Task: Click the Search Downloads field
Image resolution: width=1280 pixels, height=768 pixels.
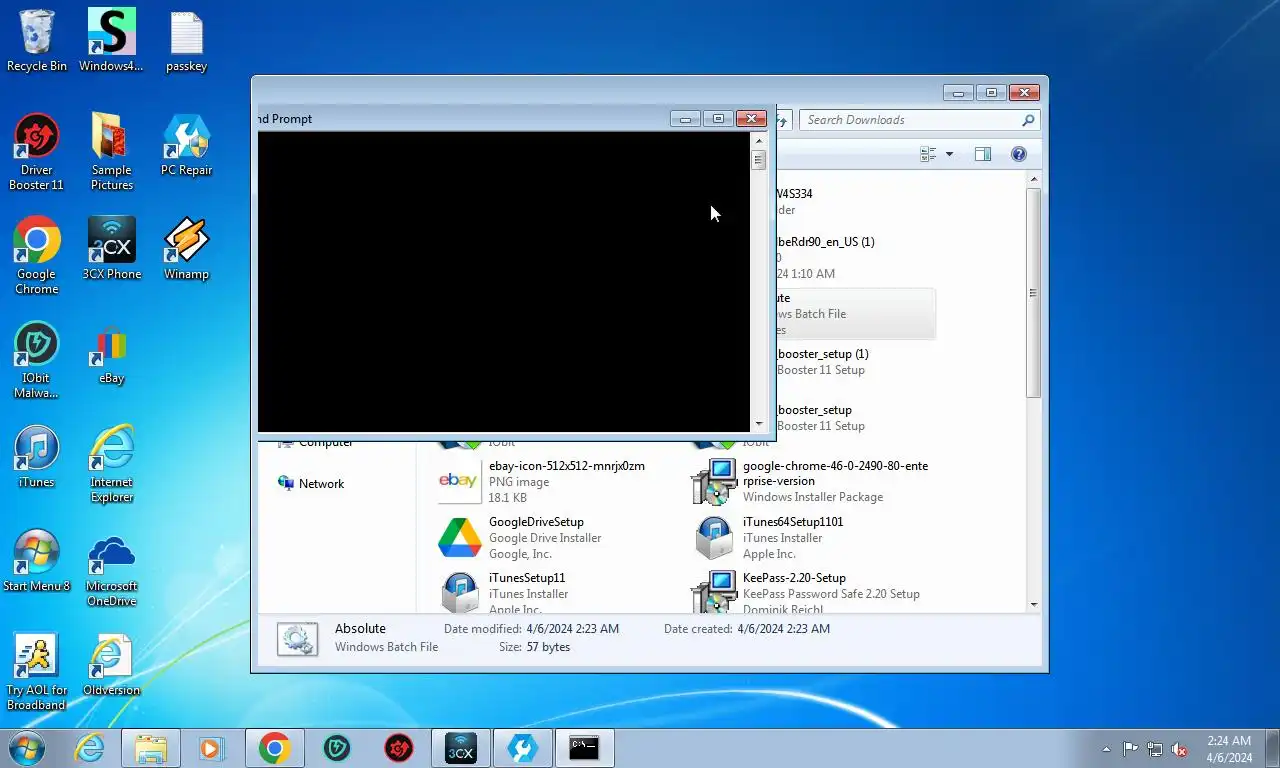Action: click(919, 120)
